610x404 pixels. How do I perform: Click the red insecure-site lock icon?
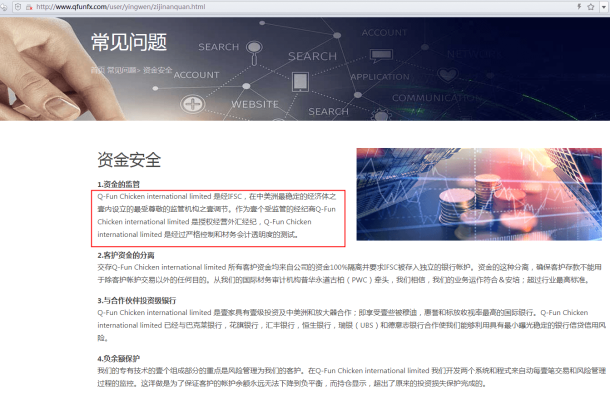29,7
